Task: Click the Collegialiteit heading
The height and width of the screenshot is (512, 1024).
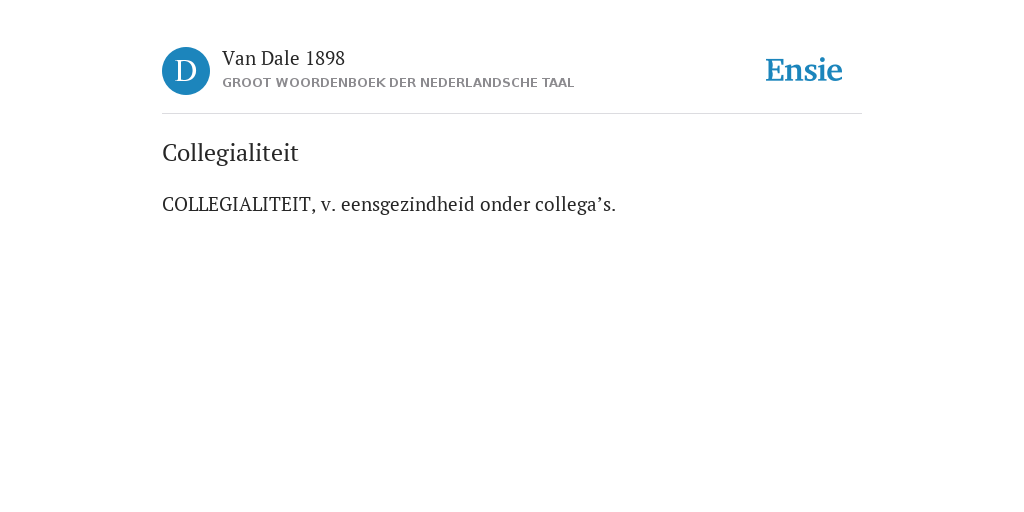Action: tap(230, 153)
